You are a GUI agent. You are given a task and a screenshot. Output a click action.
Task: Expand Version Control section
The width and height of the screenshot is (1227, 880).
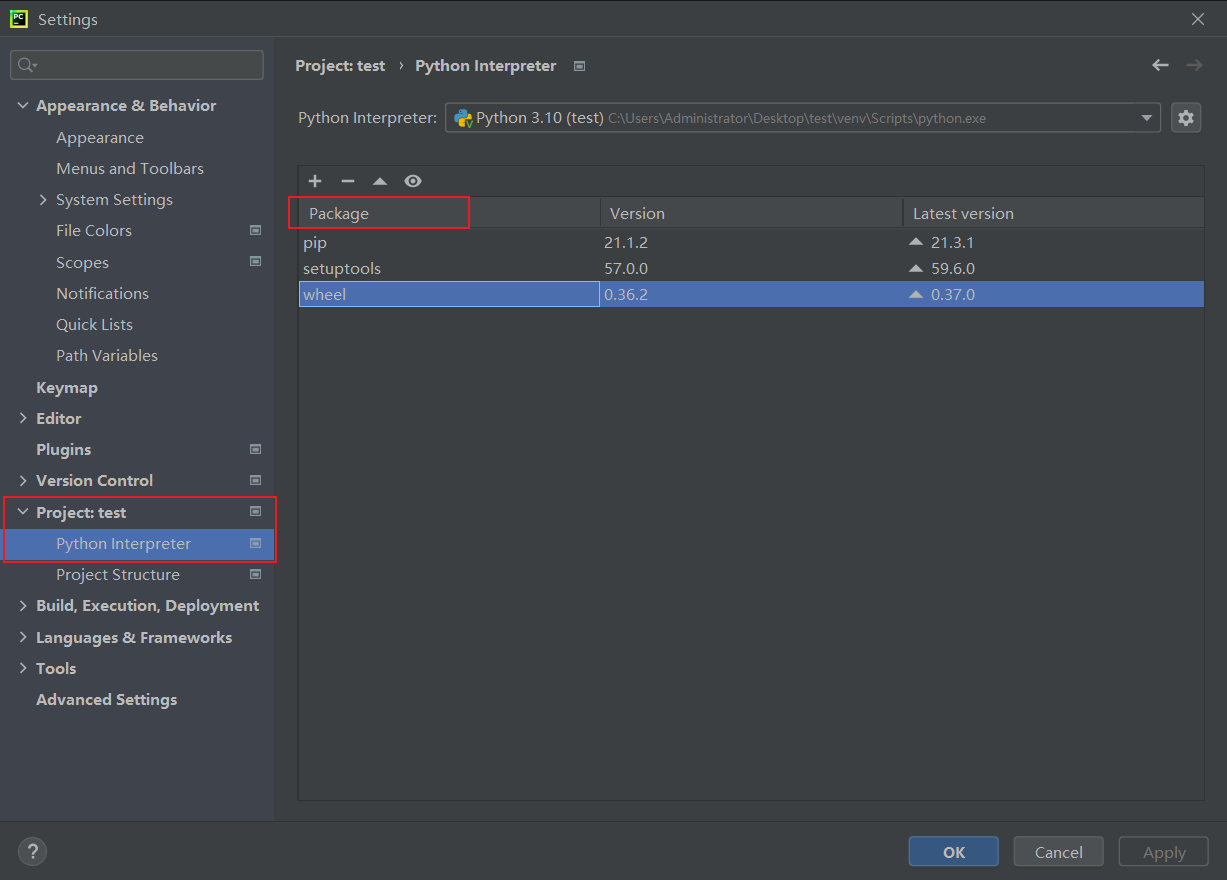pos(23,480)
